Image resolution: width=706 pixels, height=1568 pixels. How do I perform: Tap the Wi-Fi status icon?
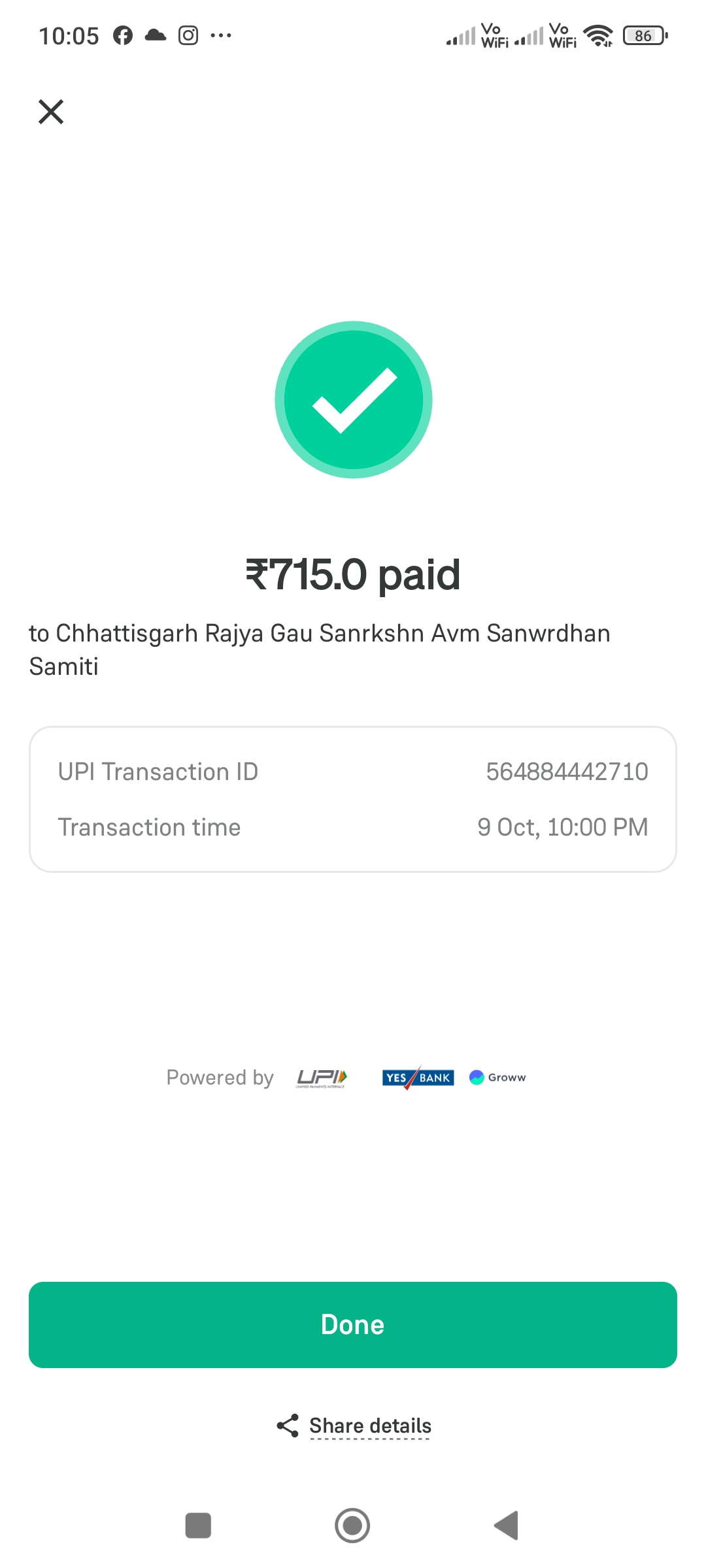coord(598,36)
